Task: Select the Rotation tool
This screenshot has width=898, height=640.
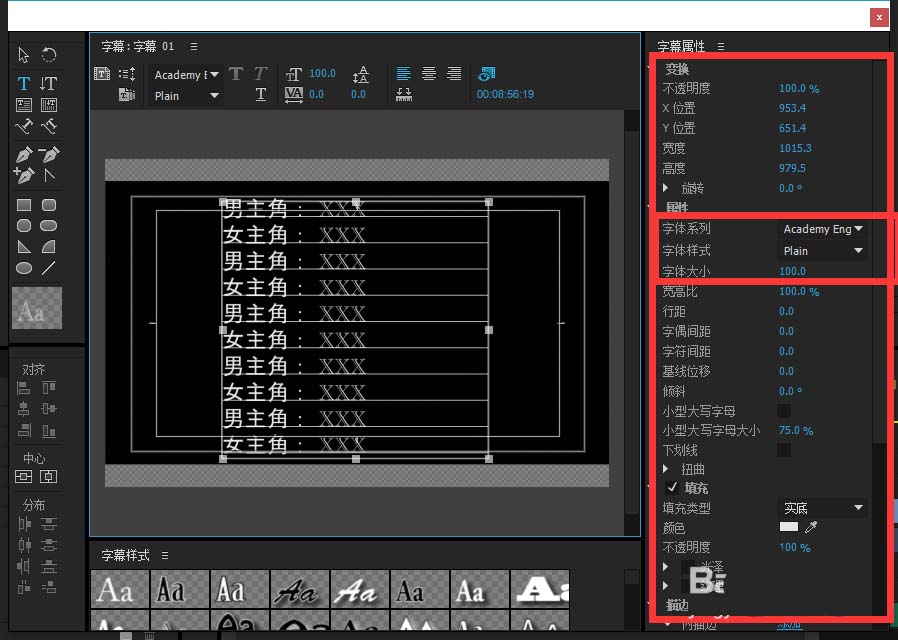Action: [x=49, y=56]
